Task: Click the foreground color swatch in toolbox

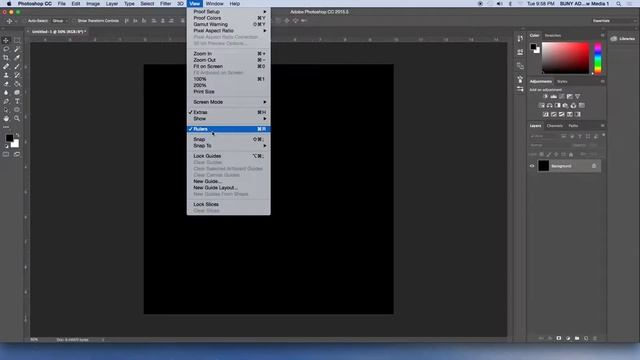Action: tap(9, 138)
